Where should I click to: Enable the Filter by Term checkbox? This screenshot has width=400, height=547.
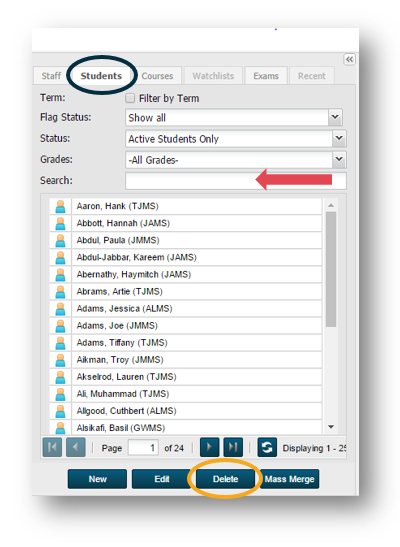coord(130,98)
